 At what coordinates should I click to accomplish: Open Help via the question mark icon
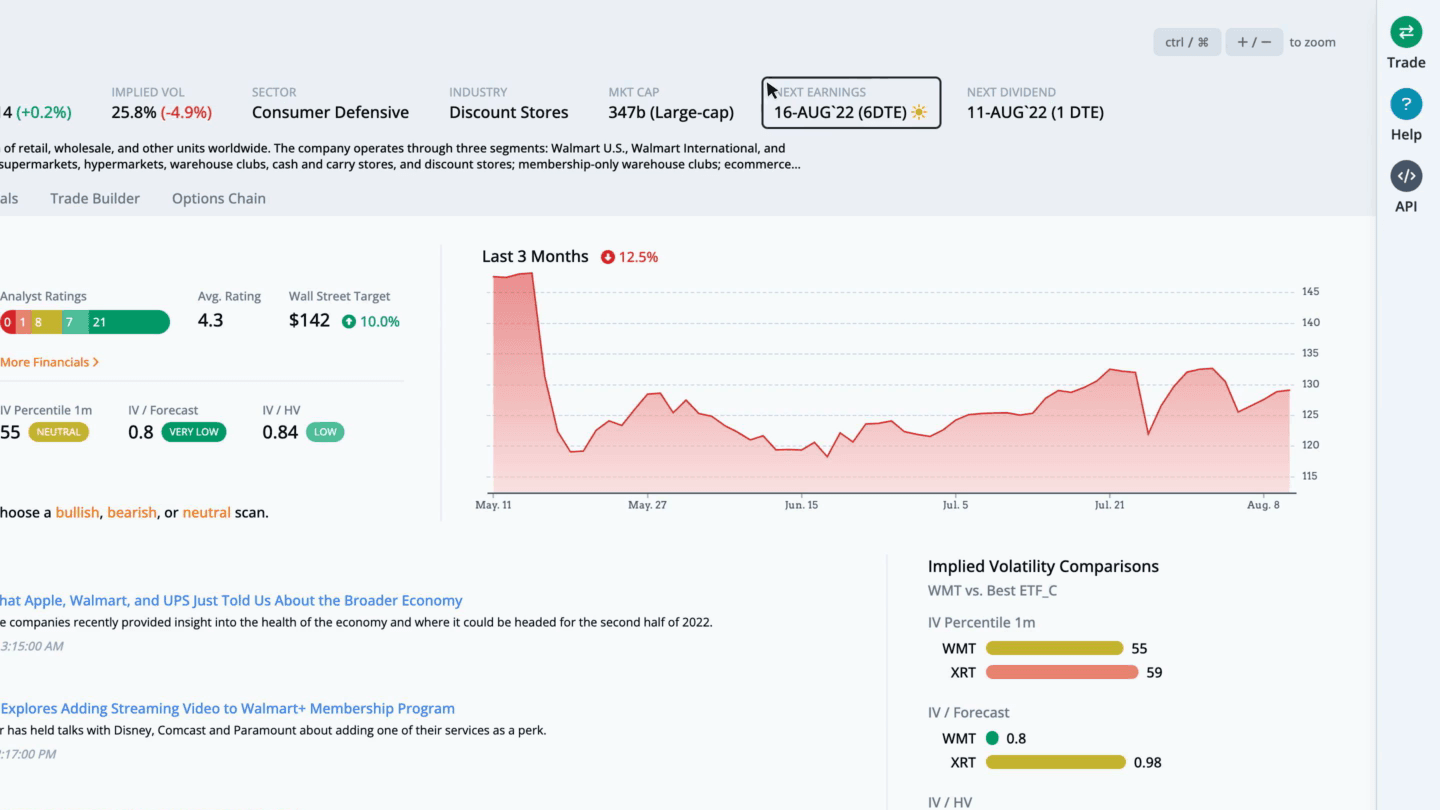1406,104
